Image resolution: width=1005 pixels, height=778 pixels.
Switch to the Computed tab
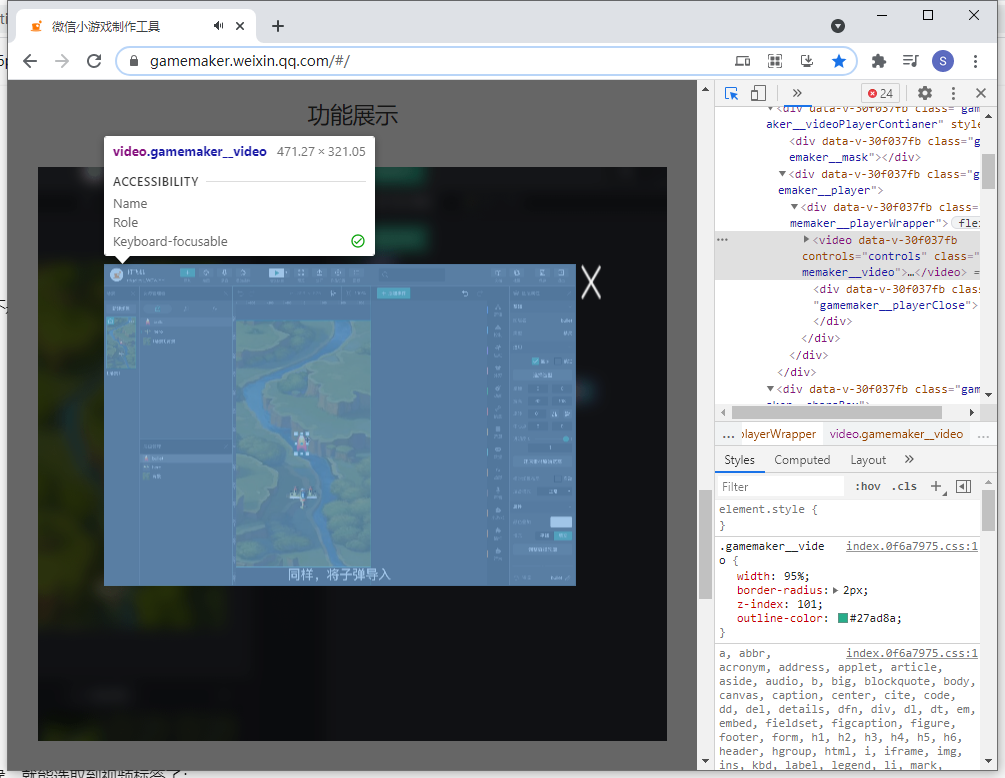[x=802, y=460]
